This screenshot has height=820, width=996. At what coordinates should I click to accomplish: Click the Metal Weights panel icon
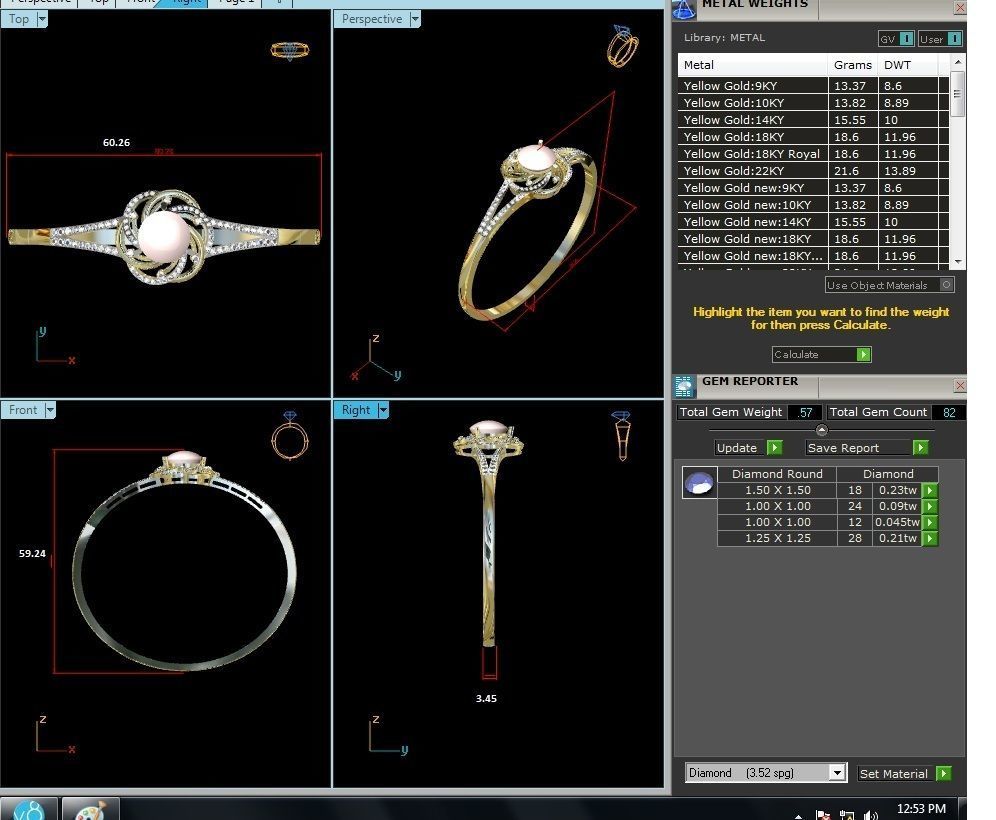pos(684,8)
